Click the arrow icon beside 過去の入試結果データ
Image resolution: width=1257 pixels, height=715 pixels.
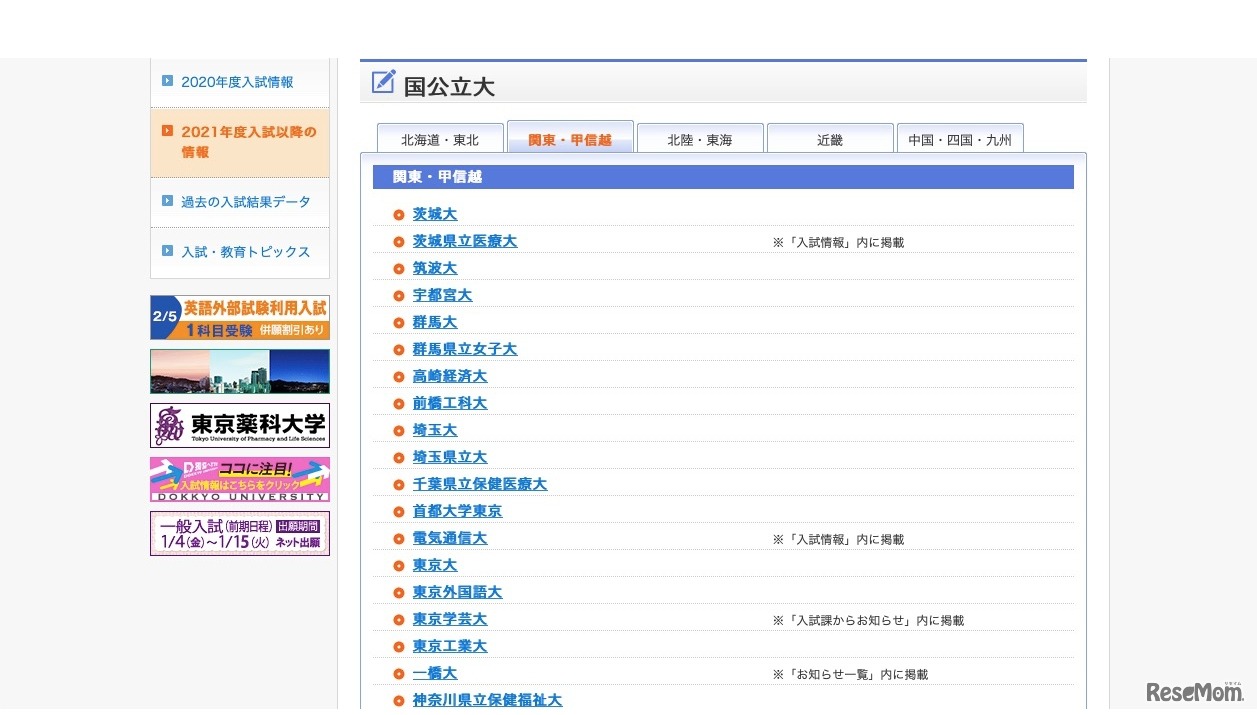pyautogui.click(x=167, y=201)
